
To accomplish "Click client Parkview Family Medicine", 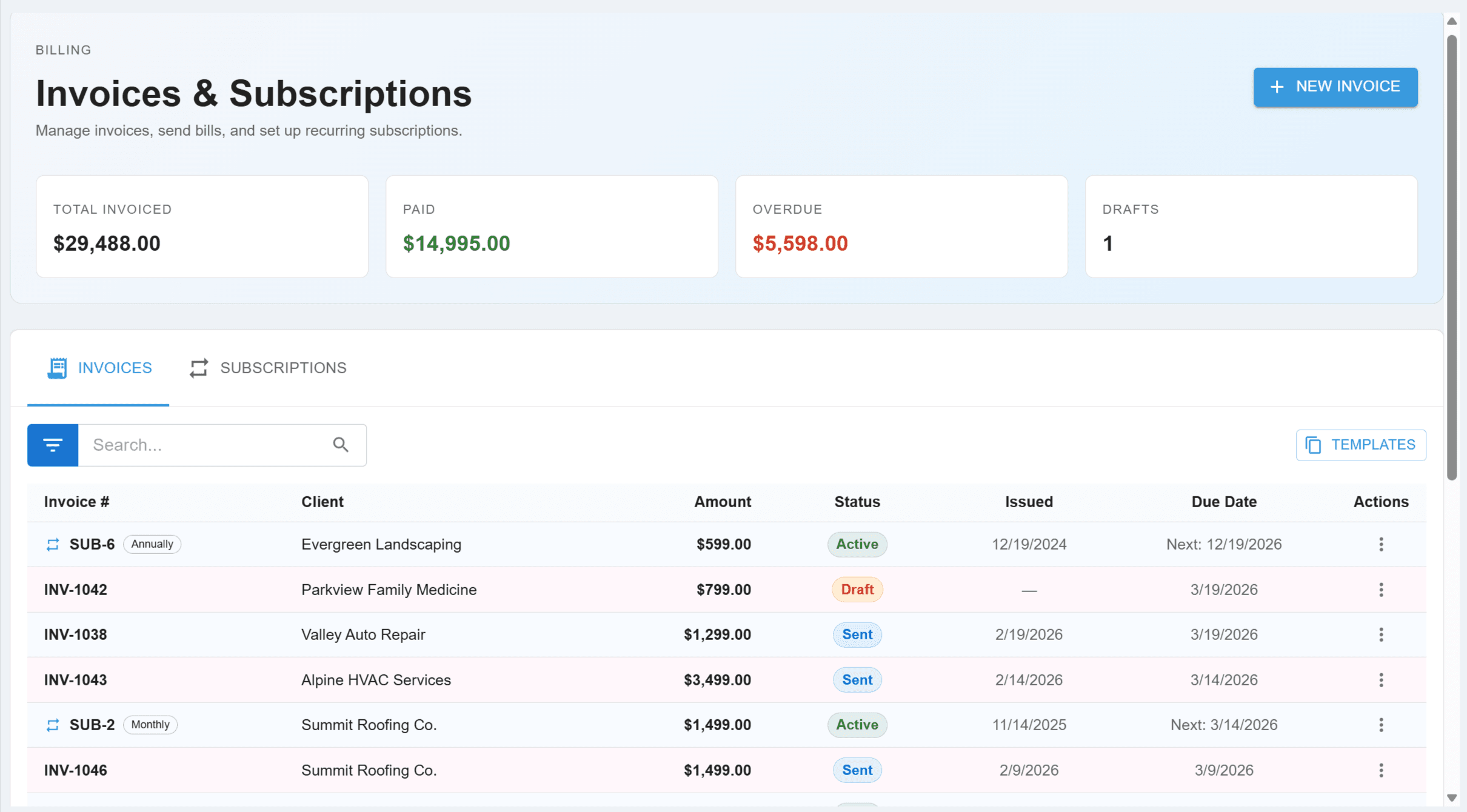I will coord(389,590).
